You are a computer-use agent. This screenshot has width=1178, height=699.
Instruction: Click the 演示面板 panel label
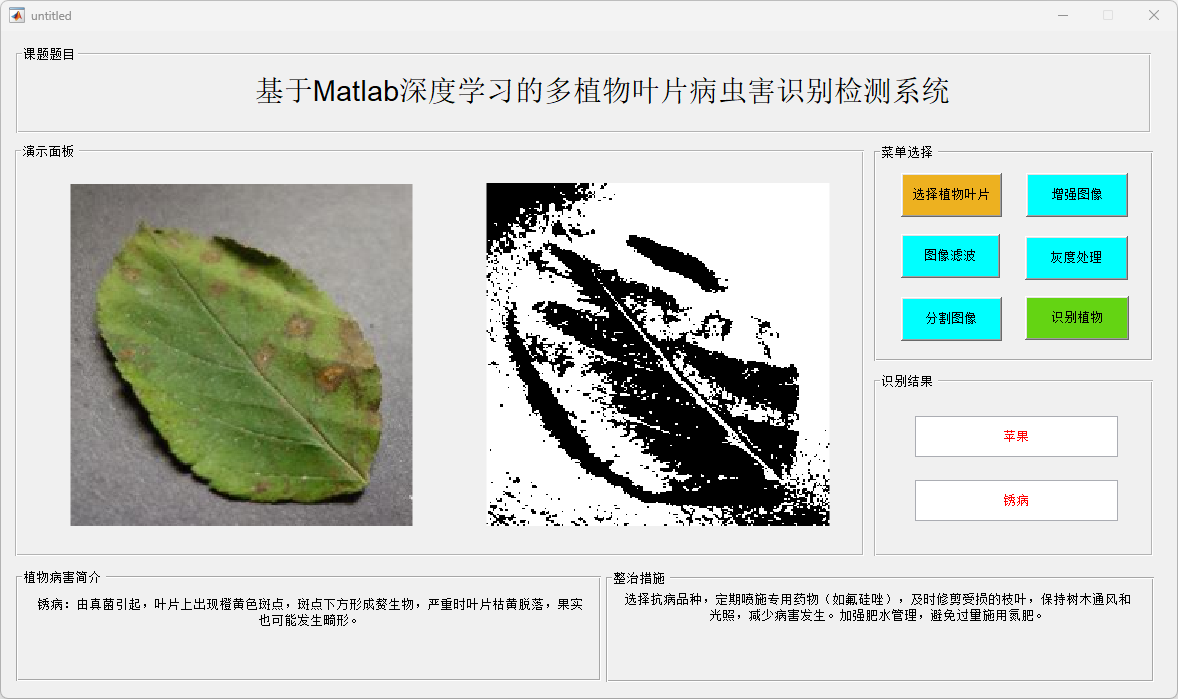click(x=49, y=151)
